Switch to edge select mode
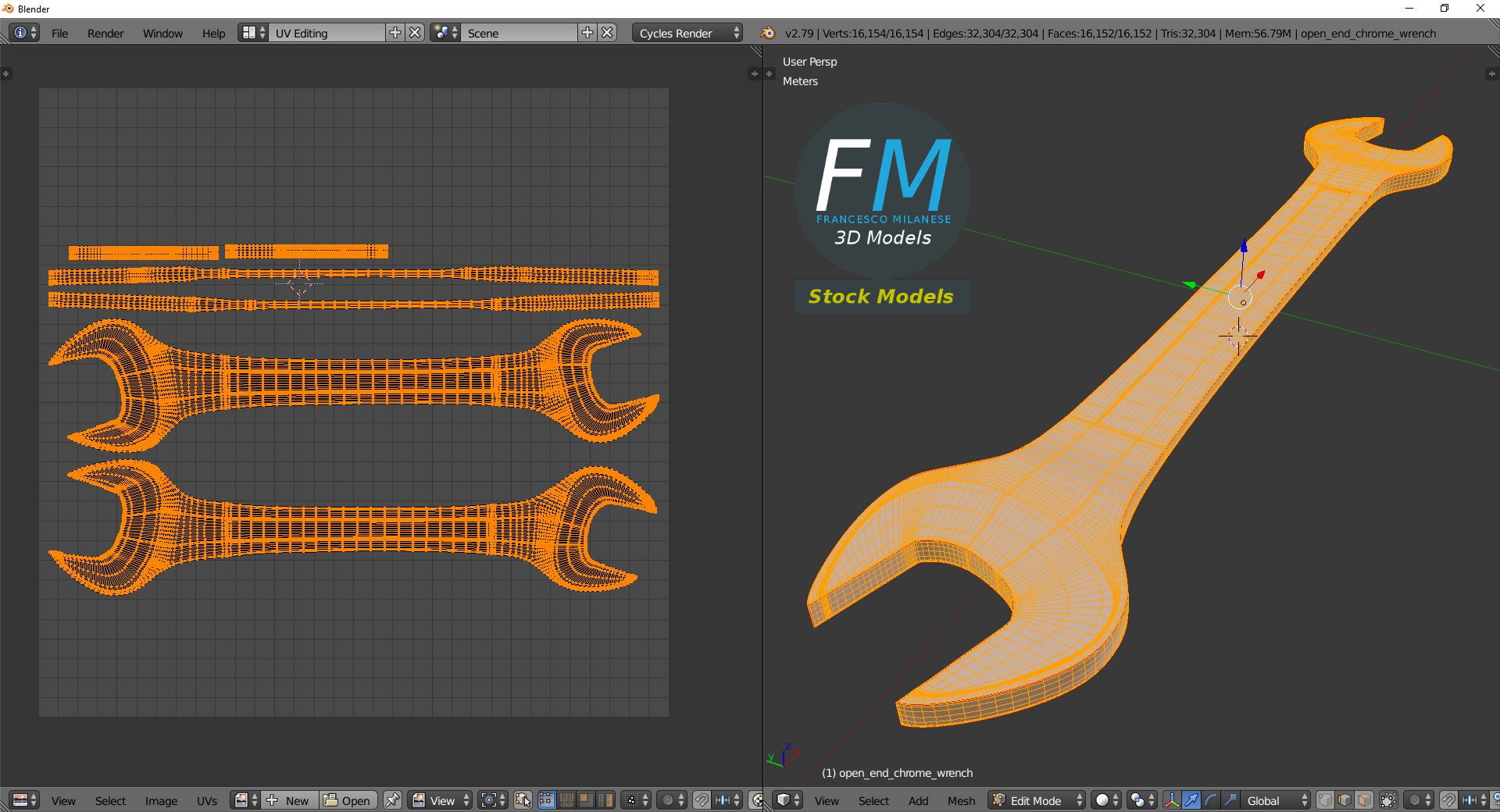The height and width of the screenshot is (812, 1500). 1345,800
